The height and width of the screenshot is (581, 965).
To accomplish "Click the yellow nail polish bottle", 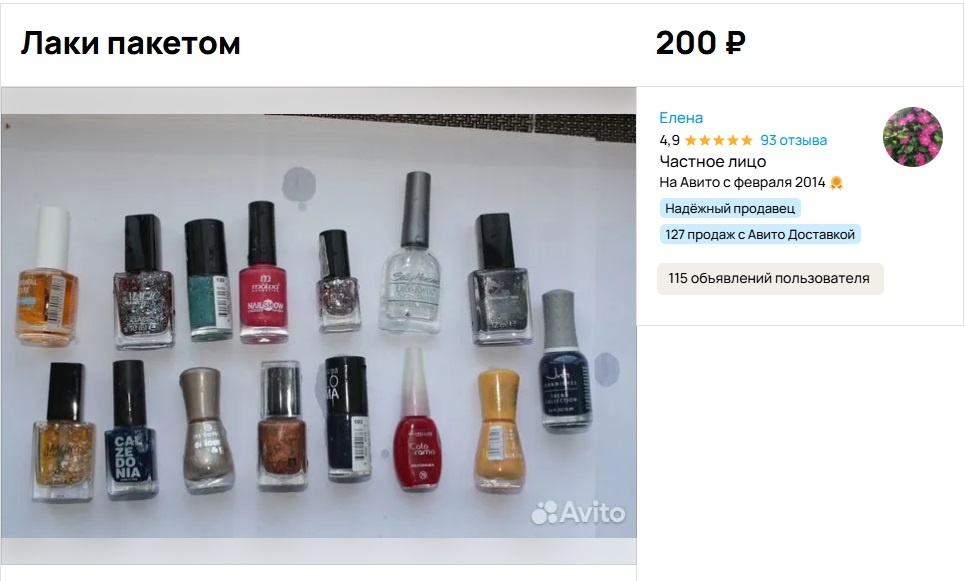I will [x=499, y=430].
